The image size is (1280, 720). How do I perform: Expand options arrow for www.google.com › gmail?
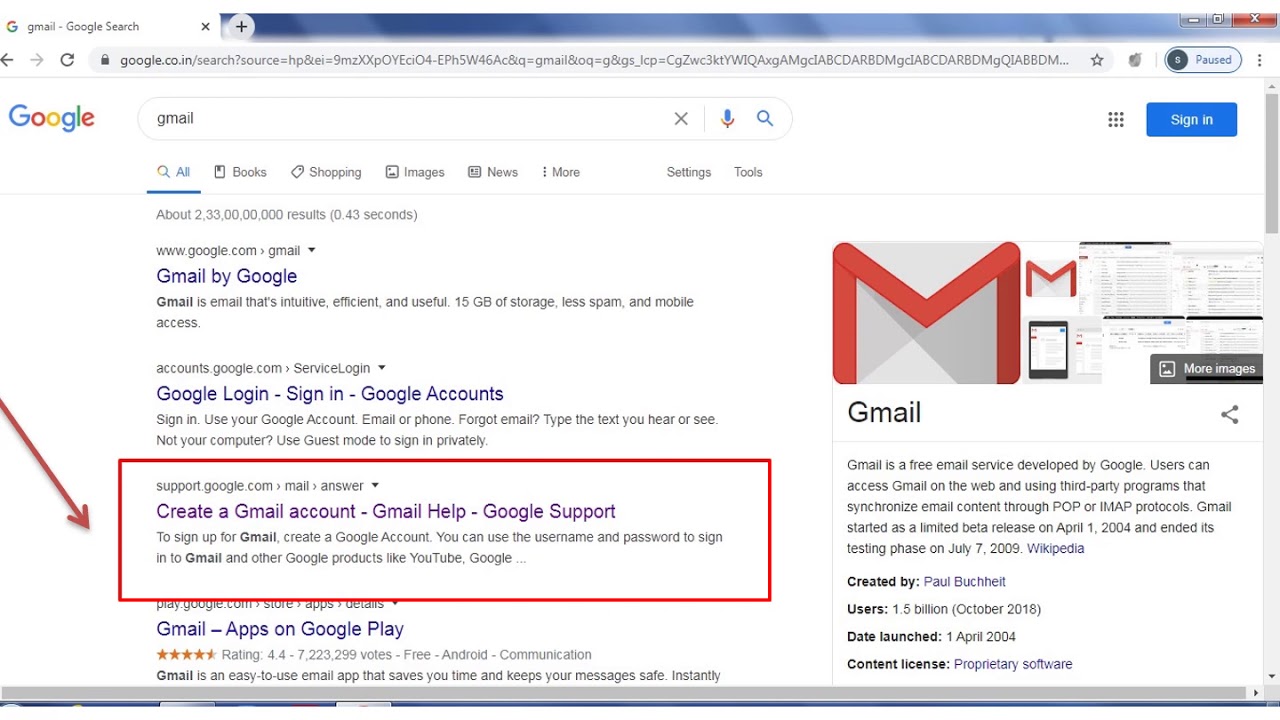[x=311, y=250]
